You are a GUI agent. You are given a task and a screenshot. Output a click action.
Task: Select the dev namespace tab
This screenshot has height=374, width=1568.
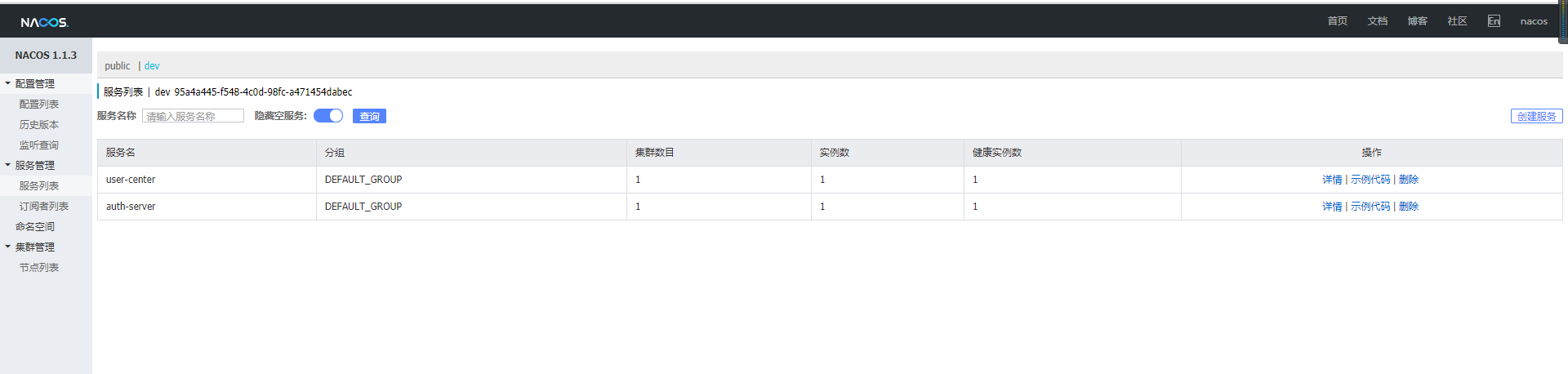tap(152, 66)
